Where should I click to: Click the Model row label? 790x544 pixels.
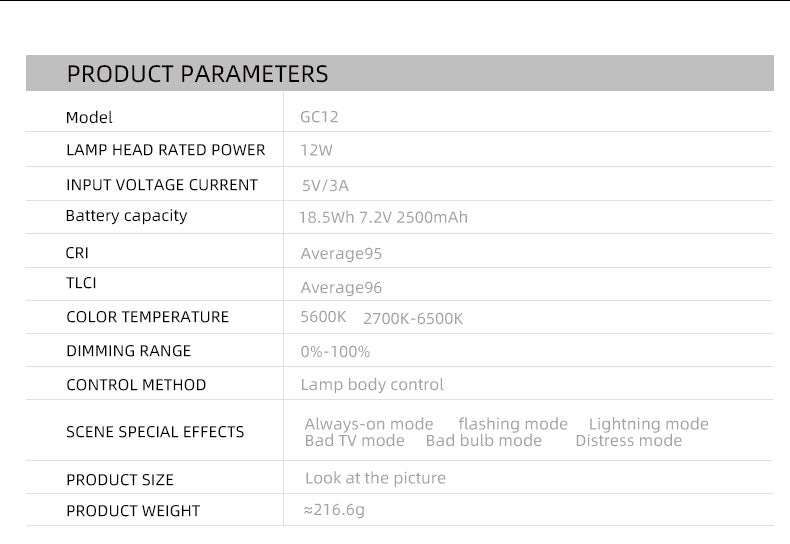[89, 118]
